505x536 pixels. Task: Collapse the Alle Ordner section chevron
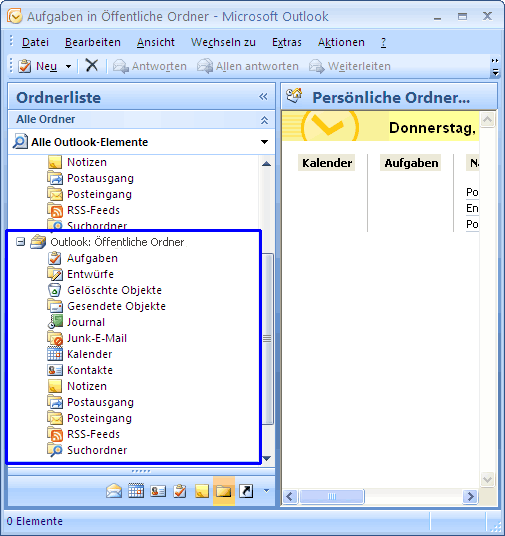point(264,120)
